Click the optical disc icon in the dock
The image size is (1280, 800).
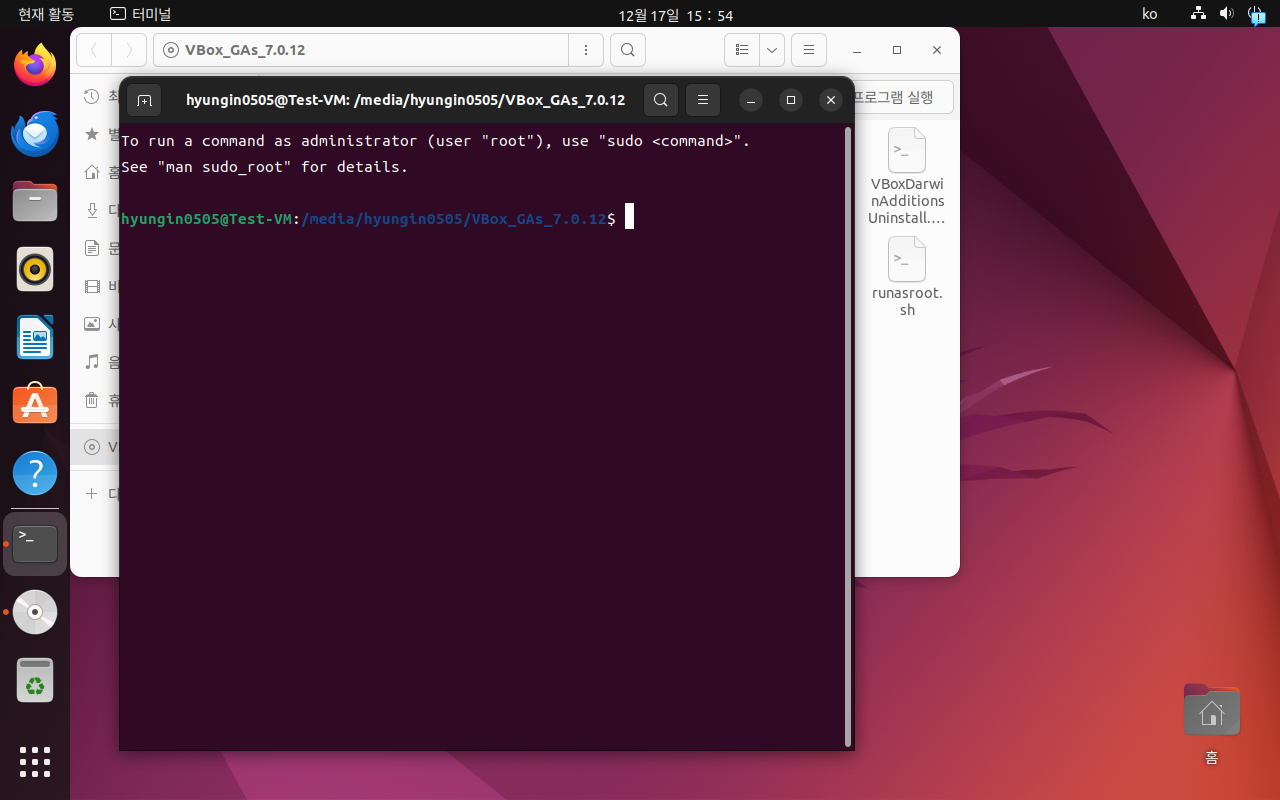tap(35, 612)
